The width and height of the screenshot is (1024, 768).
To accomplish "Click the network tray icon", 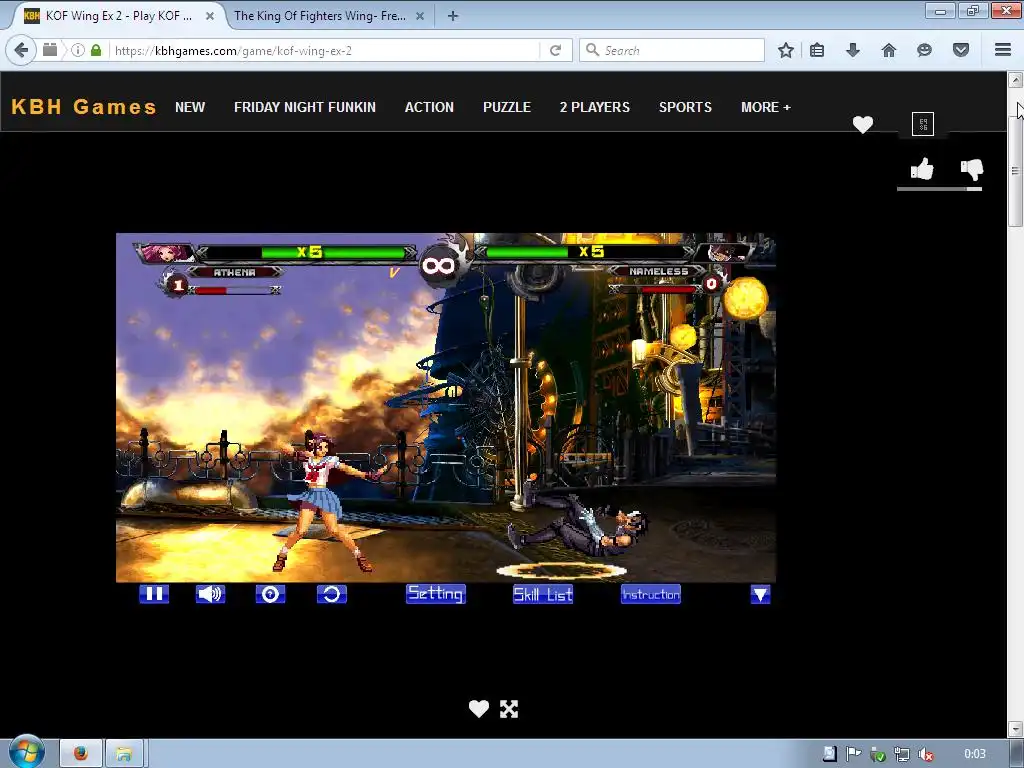I will tap(902, 754).
